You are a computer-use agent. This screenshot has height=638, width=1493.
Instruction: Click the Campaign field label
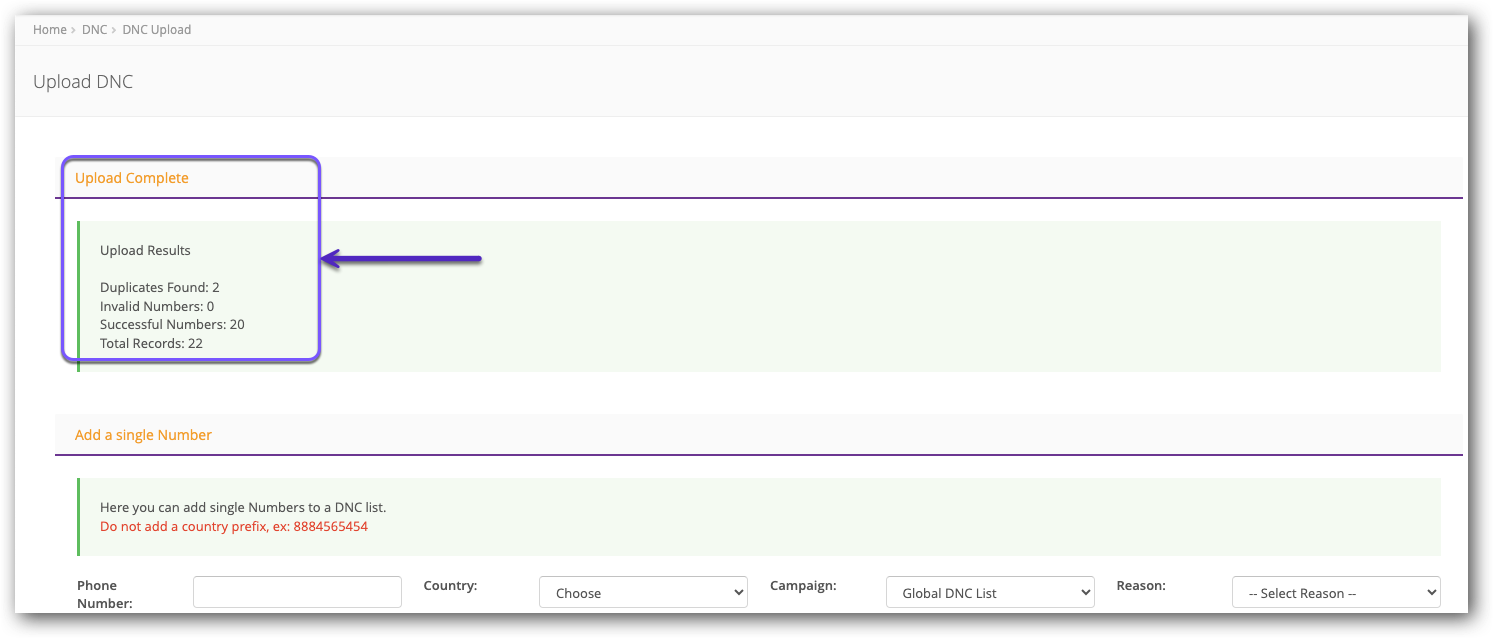tap(803, 585)
